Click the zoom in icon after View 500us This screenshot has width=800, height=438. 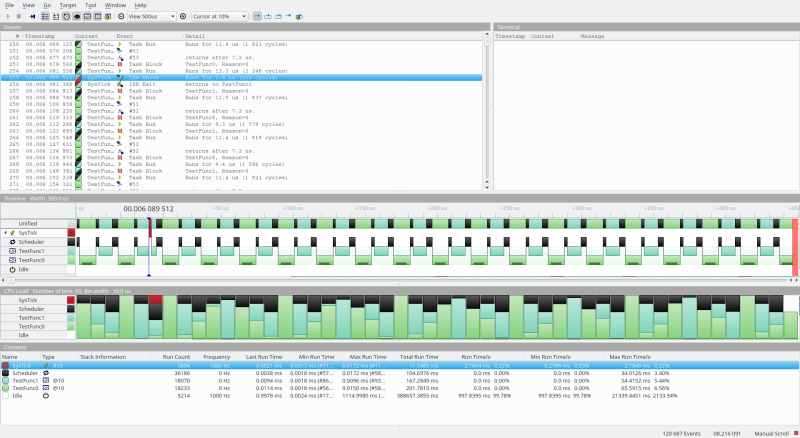183,16
